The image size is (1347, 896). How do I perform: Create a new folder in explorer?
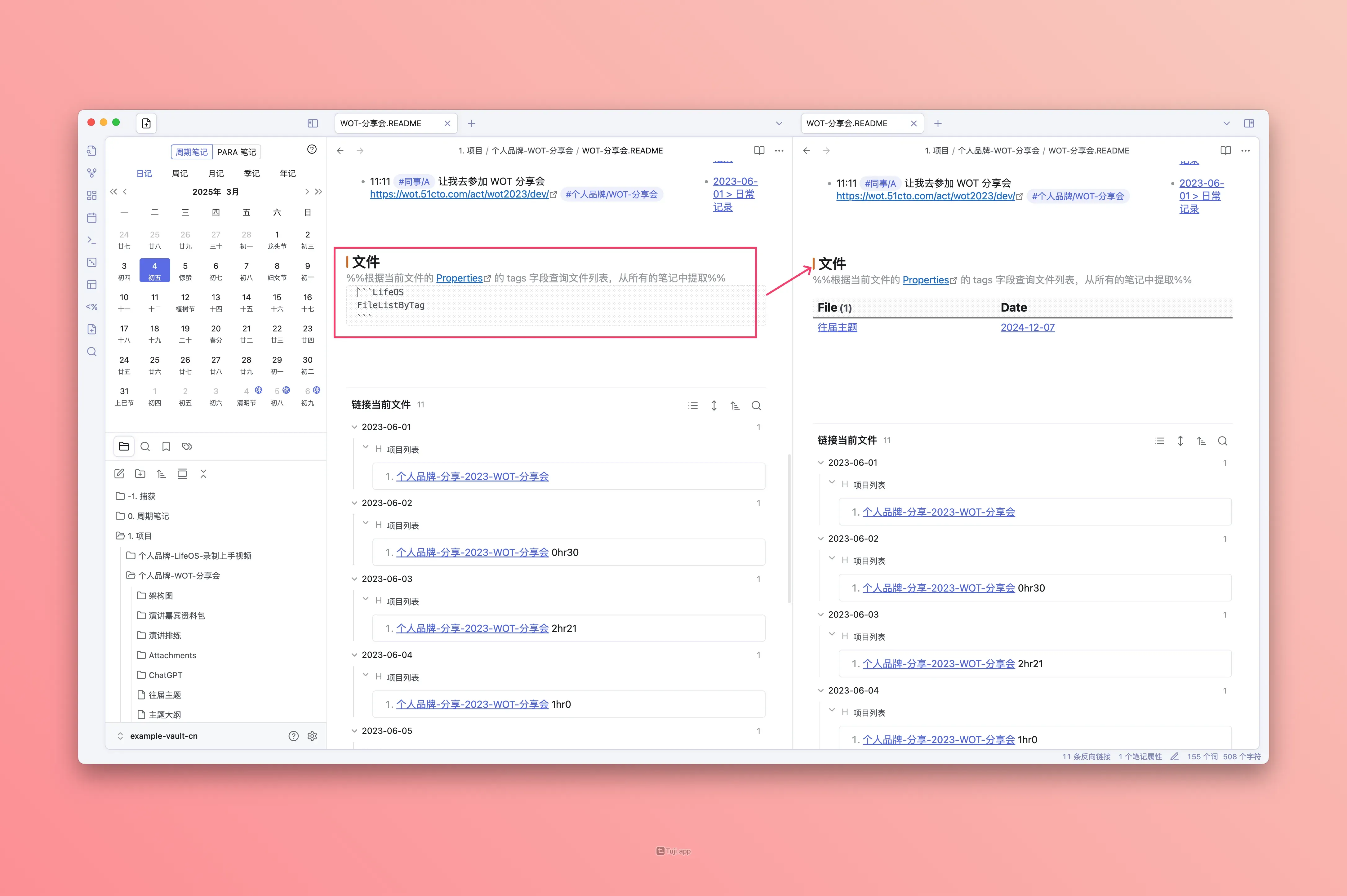tap(140, 474)
